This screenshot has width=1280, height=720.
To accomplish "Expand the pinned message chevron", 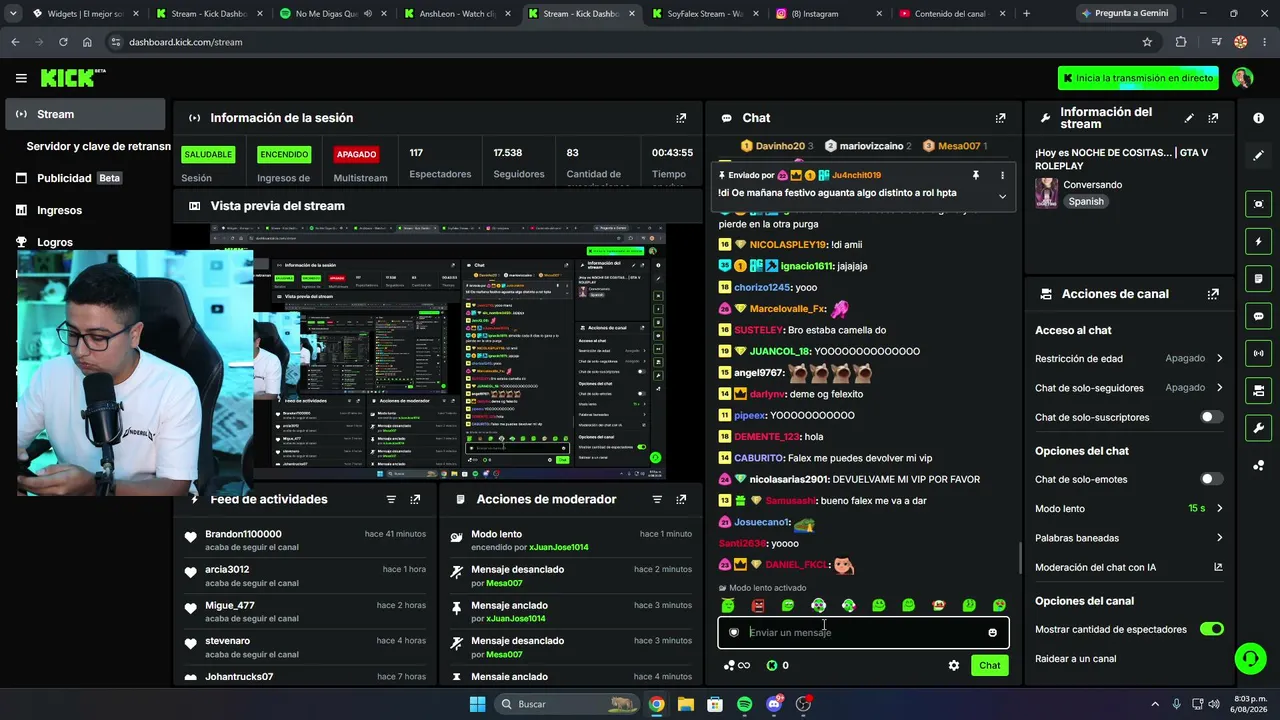I will pos(1002,196).
